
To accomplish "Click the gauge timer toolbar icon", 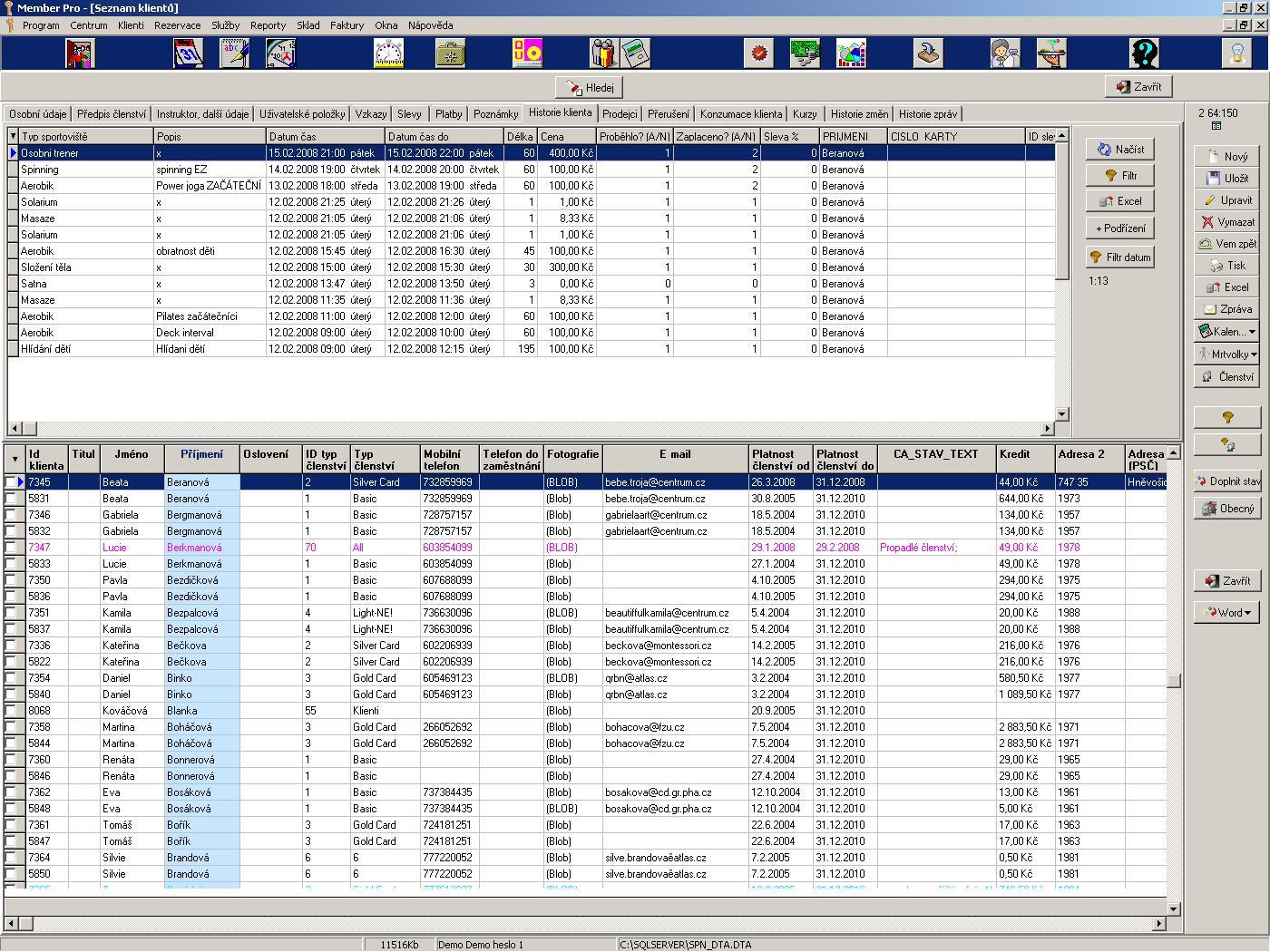I will pos(389,53).
